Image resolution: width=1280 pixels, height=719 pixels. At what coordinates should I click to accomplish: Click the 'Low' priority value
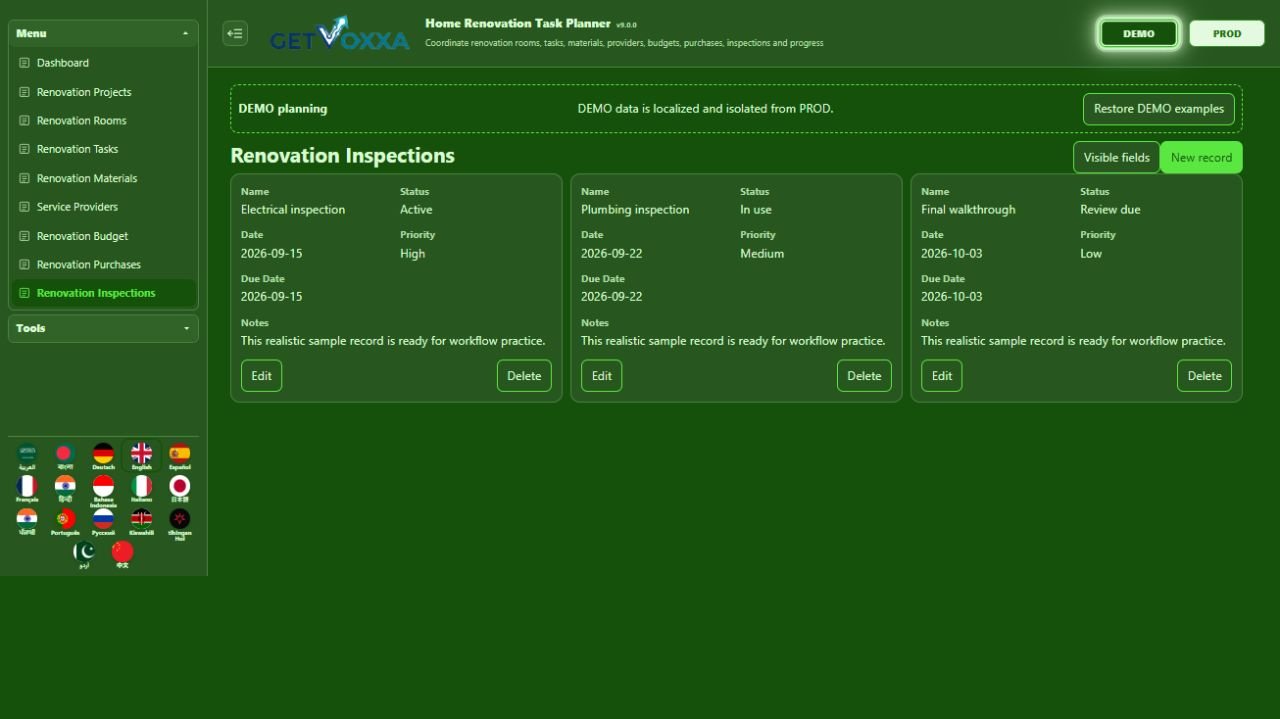[1091, 254]
